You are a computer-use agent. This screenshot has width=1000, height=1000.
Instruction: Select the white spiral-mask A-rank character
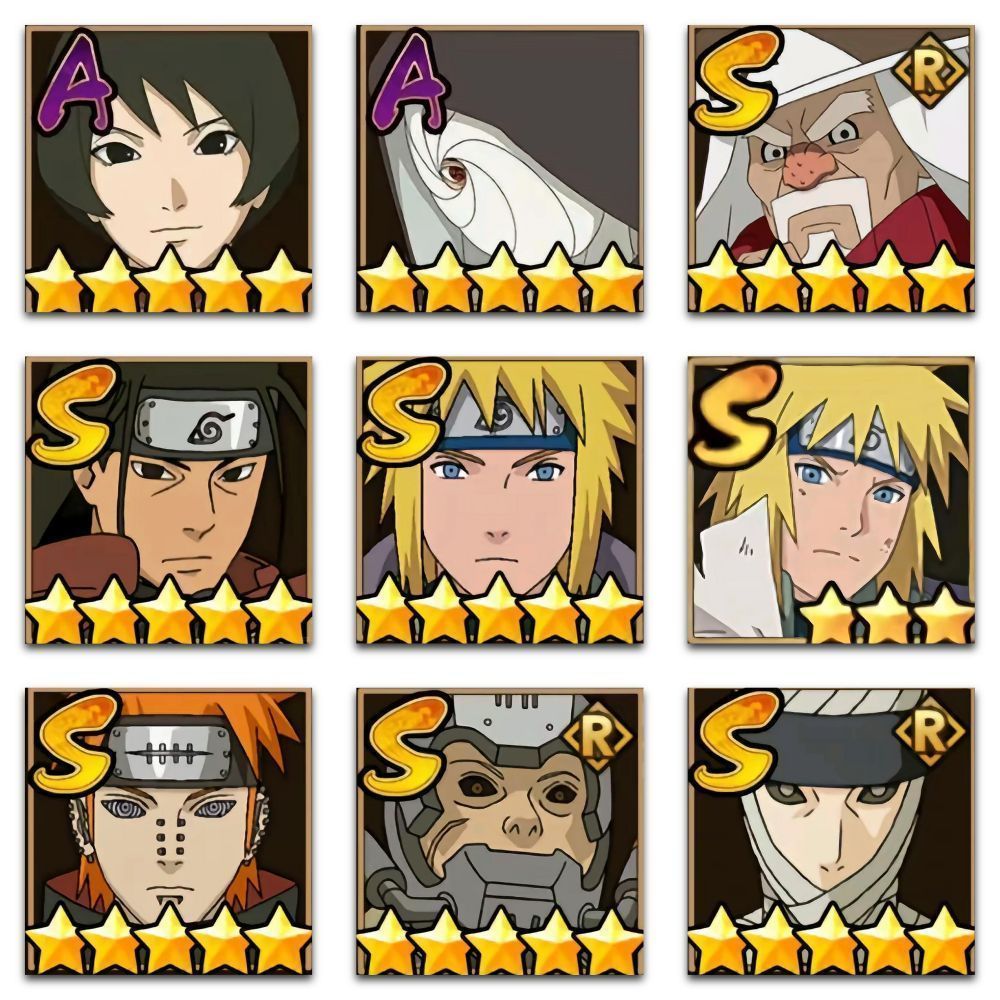click(499, 169)
